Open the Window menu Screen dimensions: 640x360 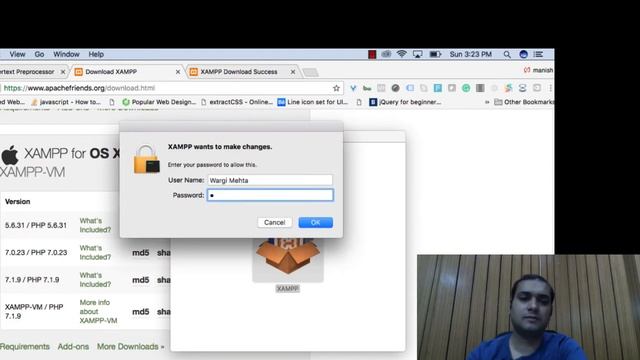[66, 54]
